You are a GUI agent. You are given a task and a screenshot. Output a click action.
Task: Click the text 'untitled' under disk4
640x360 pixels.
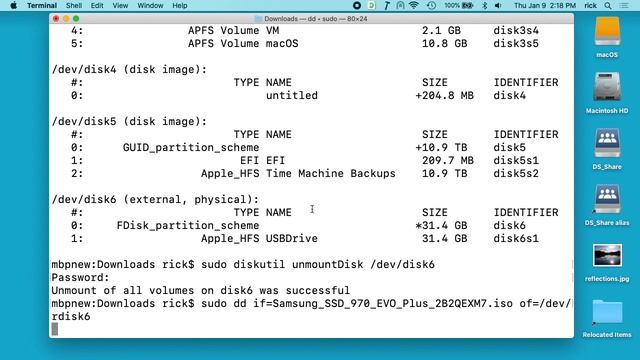[292, 96]
